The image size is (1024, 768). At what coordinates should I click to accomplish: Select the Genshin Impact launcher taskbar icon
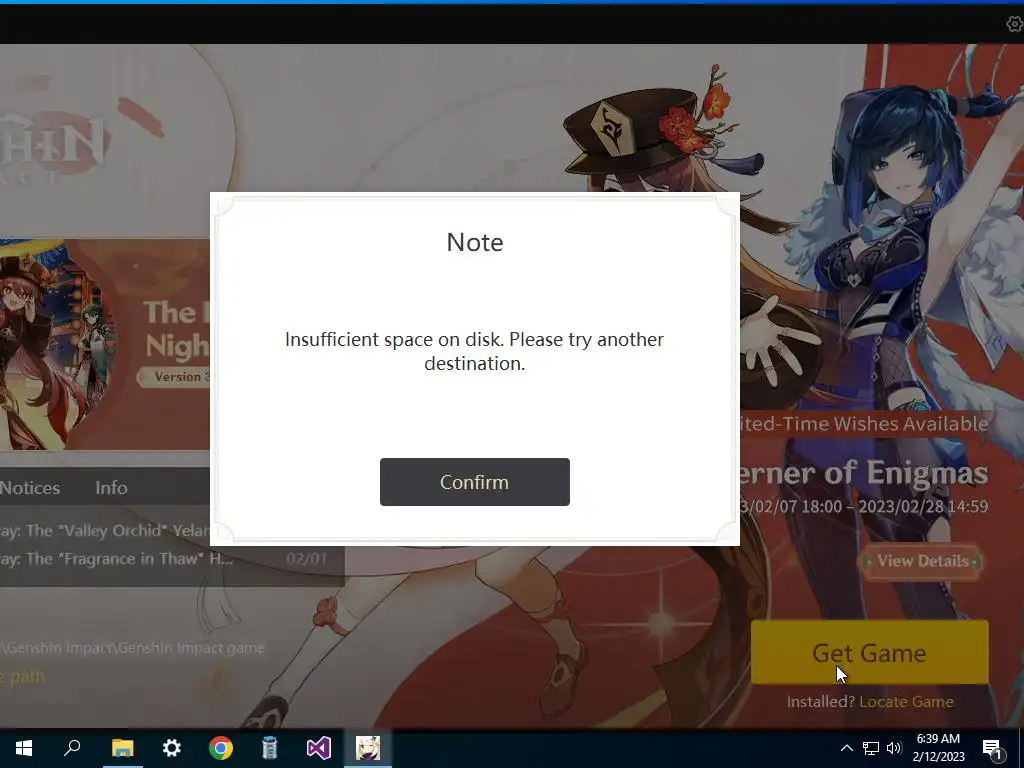coord(368,748)
